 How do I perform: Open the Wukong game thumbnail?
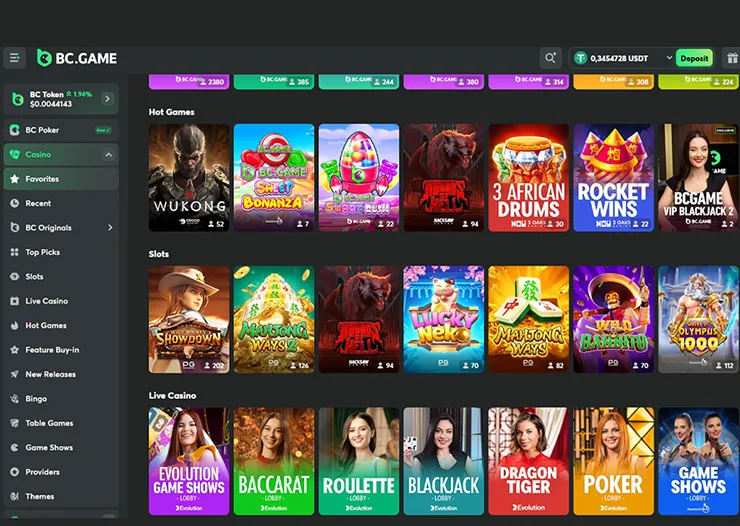(x=189, y=178)
